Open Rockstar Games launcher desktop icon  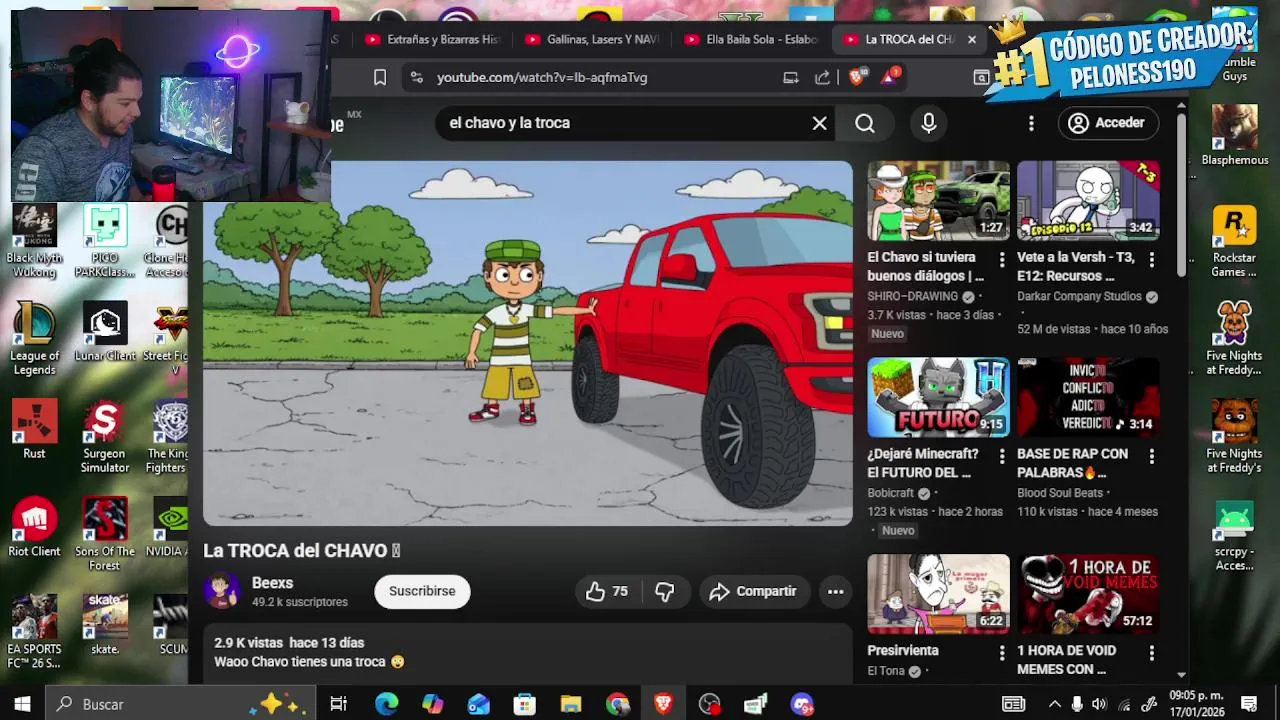(x=1235, y=242)
